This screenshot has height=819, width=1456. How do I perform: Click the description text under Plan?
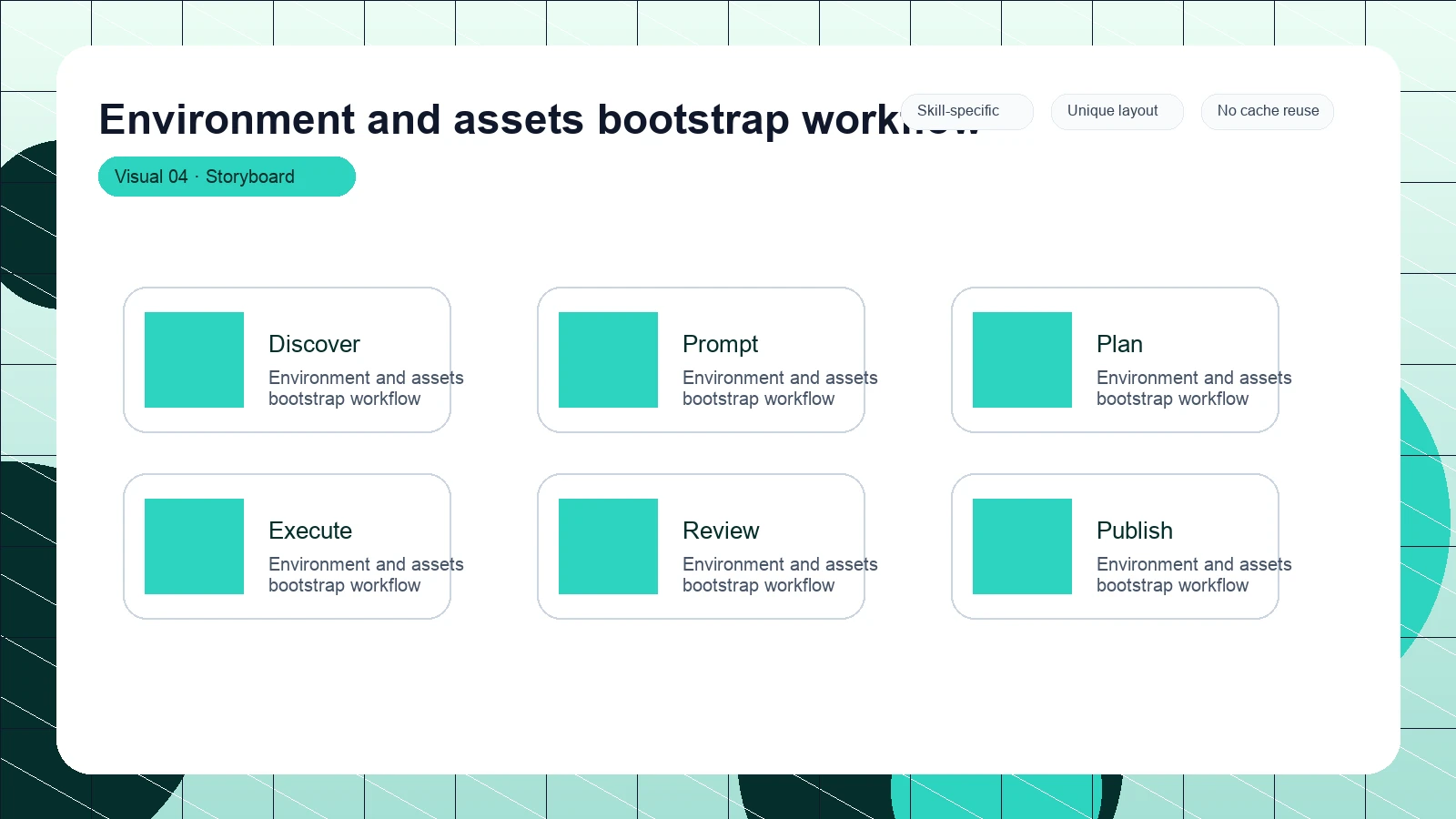point(1194,388)
